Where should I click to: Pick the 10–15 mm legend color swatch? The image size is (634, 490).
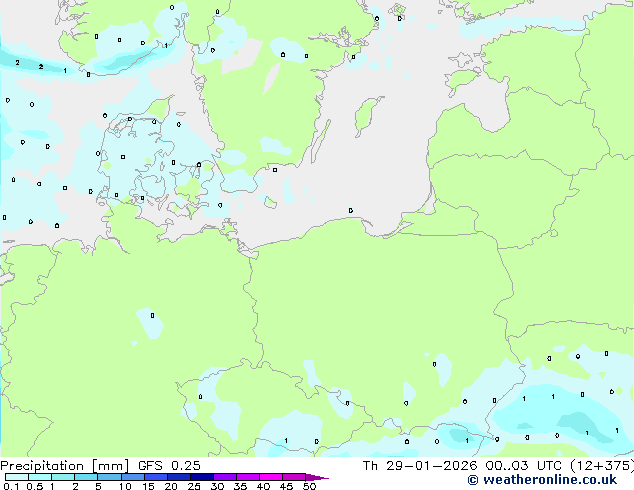click(132, 477)
